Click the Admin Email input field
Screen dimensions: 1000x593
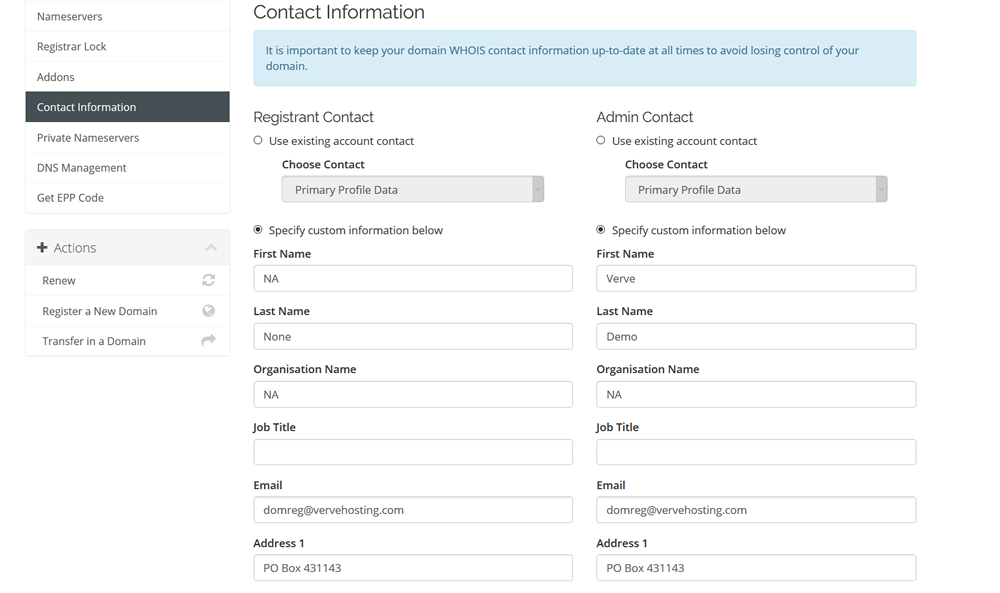coord(756,510)
